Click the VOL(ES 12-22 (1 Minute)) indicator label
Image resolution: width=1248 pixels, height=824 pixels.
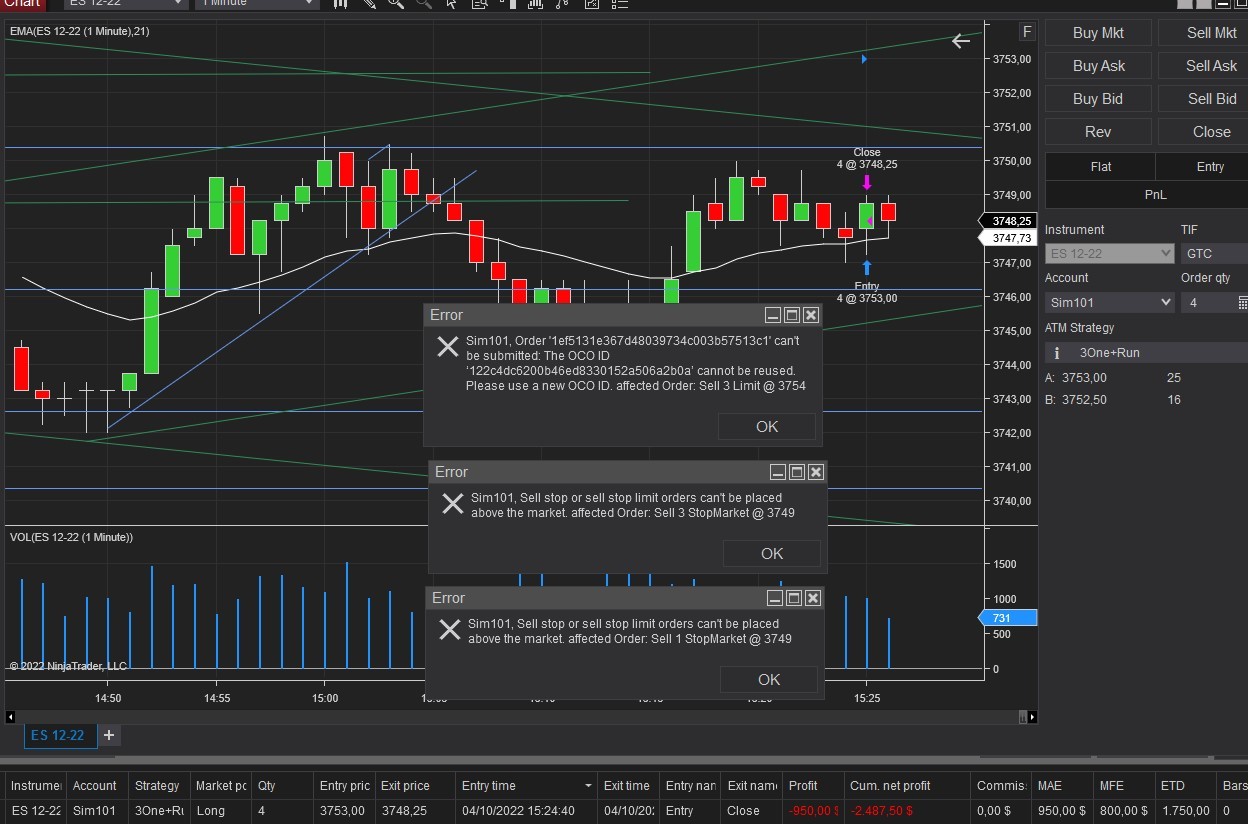point(71,537)
